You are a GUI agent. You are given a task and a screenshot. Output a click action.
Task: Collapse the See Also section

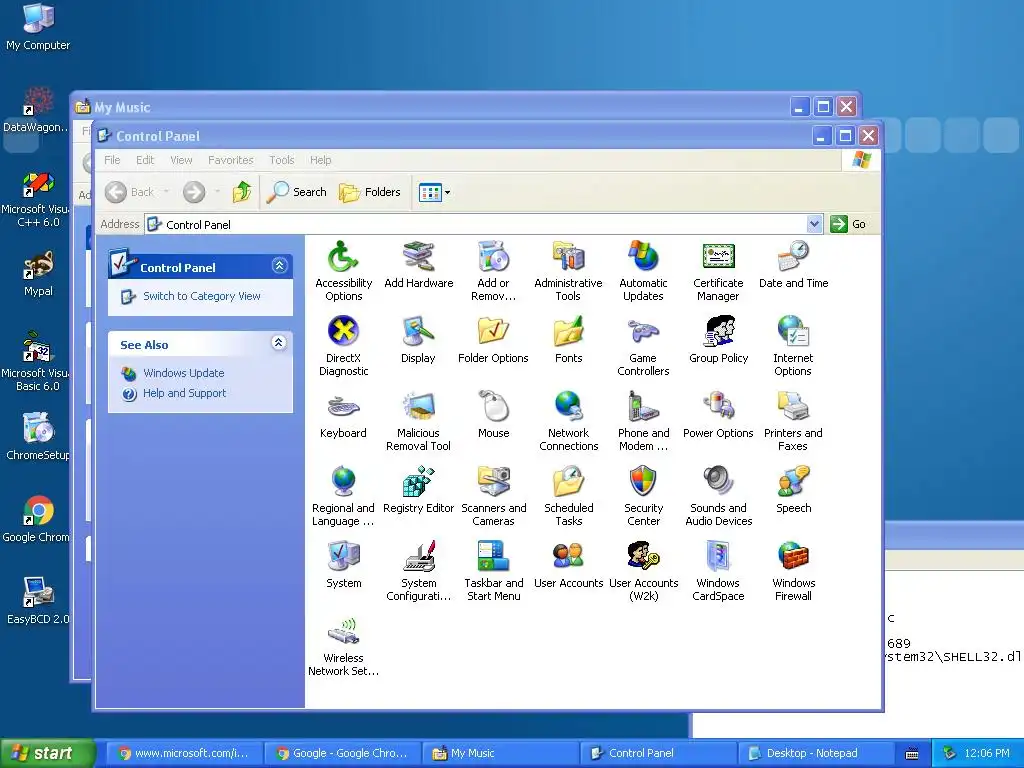tap(279, 343)
